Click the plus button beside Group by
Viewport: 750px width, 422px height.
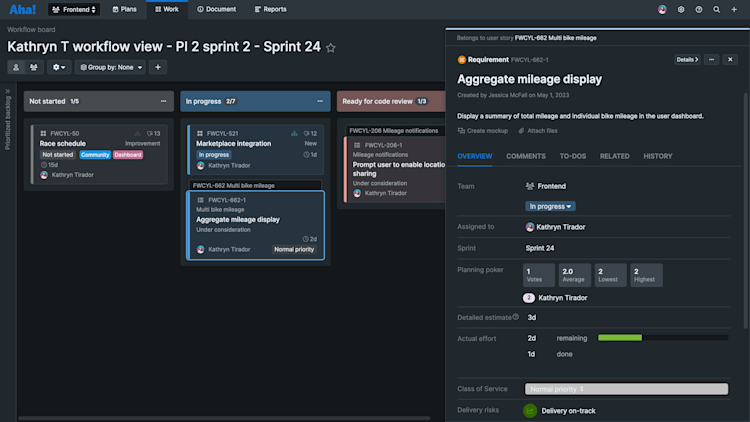[158, 67]
